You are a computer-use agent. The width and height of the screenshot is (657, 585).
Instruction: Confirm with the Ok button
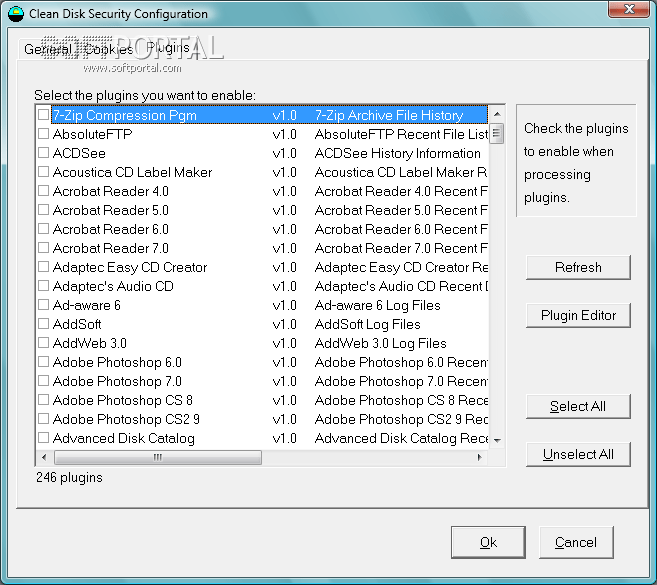tap(488, 542)
